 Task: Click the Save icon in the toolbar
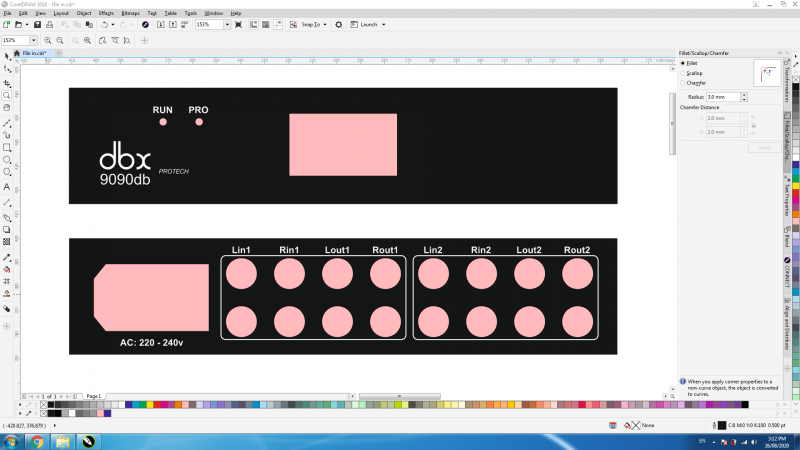point(37,24)
